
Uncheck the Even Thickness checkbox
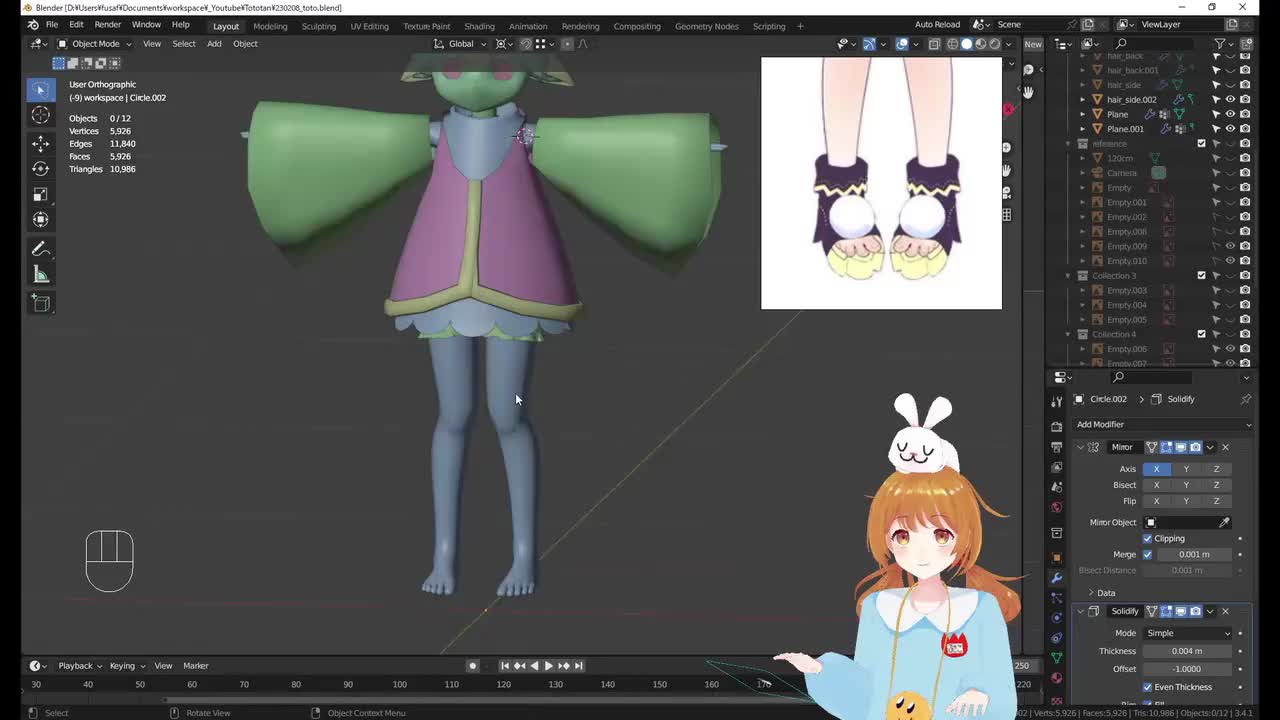[x=1148, y=687]
